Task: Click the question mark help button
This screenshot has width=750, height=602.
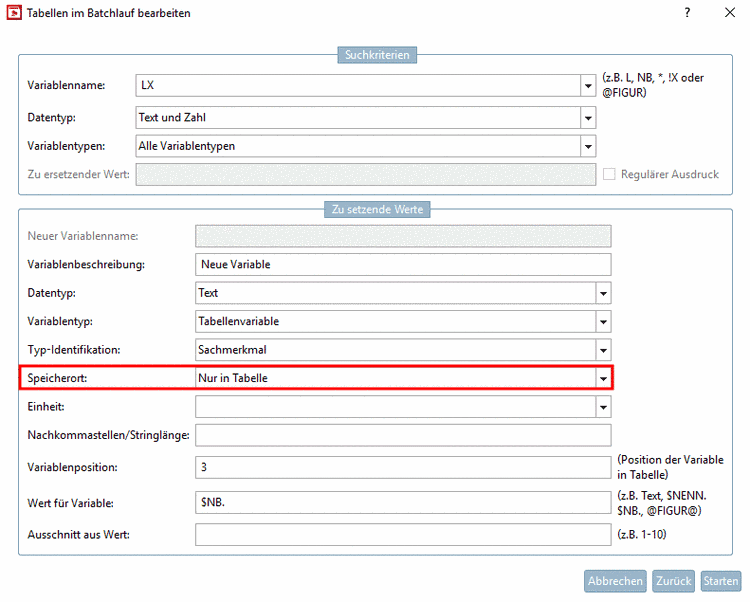Action: [x=687, y=13]
